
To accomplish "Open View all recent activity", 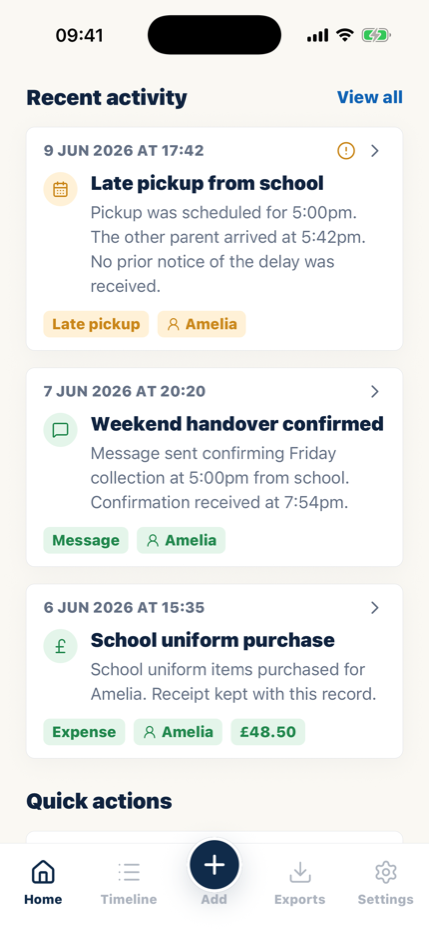I will pyautogui.click(x=370, y=97).
